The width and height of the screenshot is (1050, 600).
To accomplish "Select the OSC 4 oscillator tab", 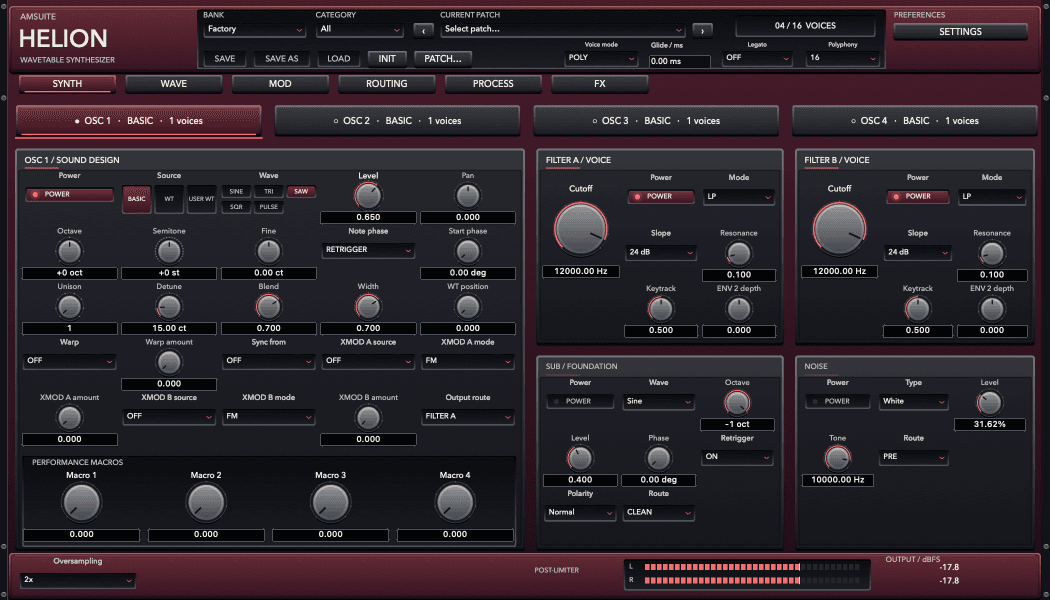I will pyautogui.click(x=915, y=121).
